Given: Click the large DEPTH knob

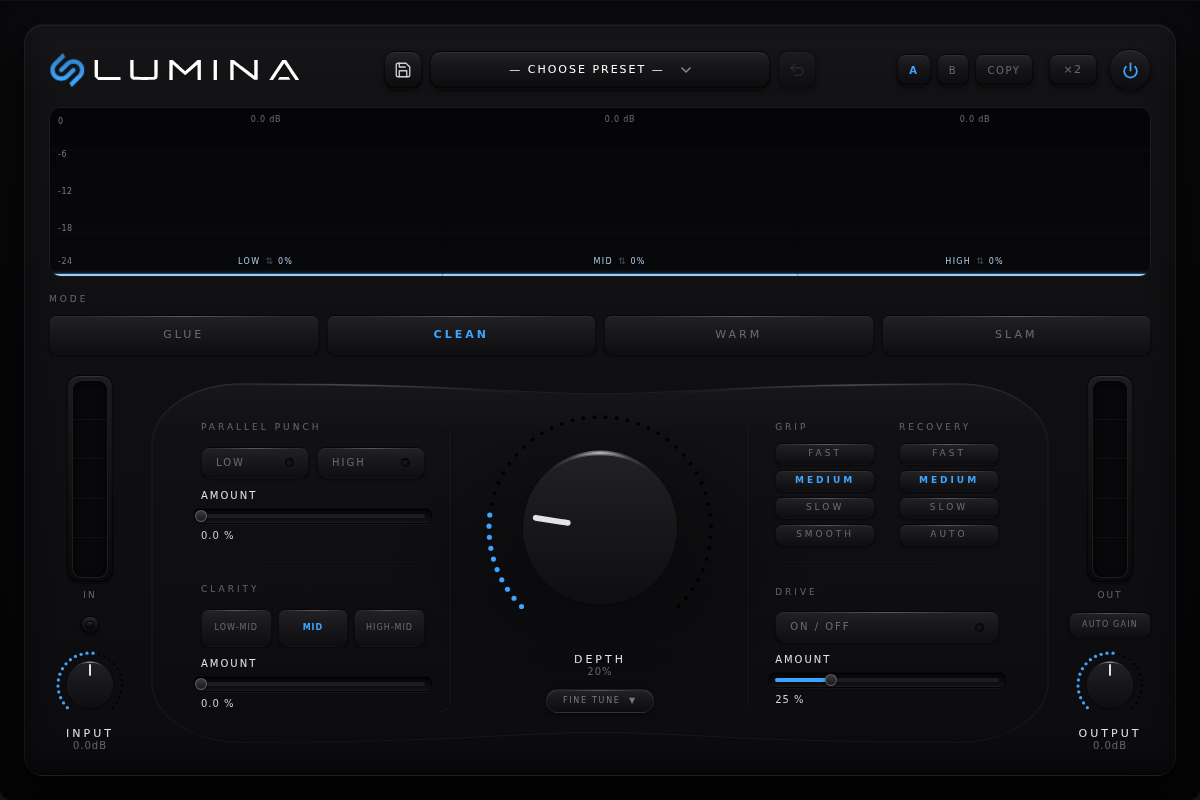Looking at the screenshot, I should point(600,527).
